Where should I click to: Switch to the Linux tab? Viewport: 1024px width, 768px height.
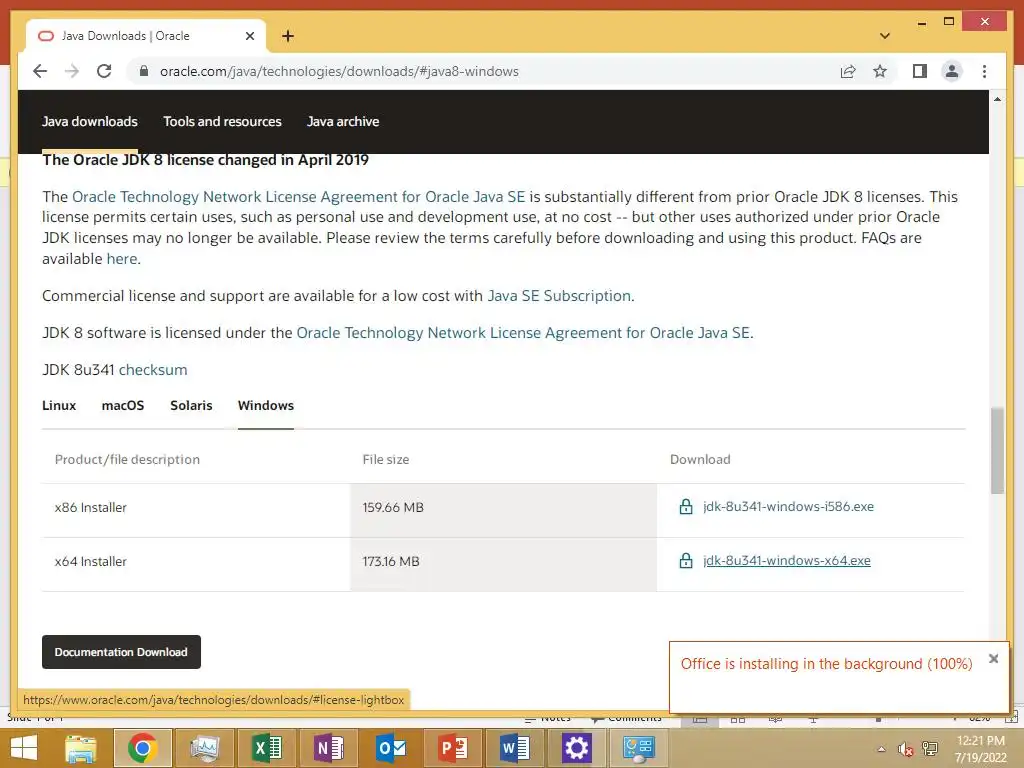(x=59, y=406)
